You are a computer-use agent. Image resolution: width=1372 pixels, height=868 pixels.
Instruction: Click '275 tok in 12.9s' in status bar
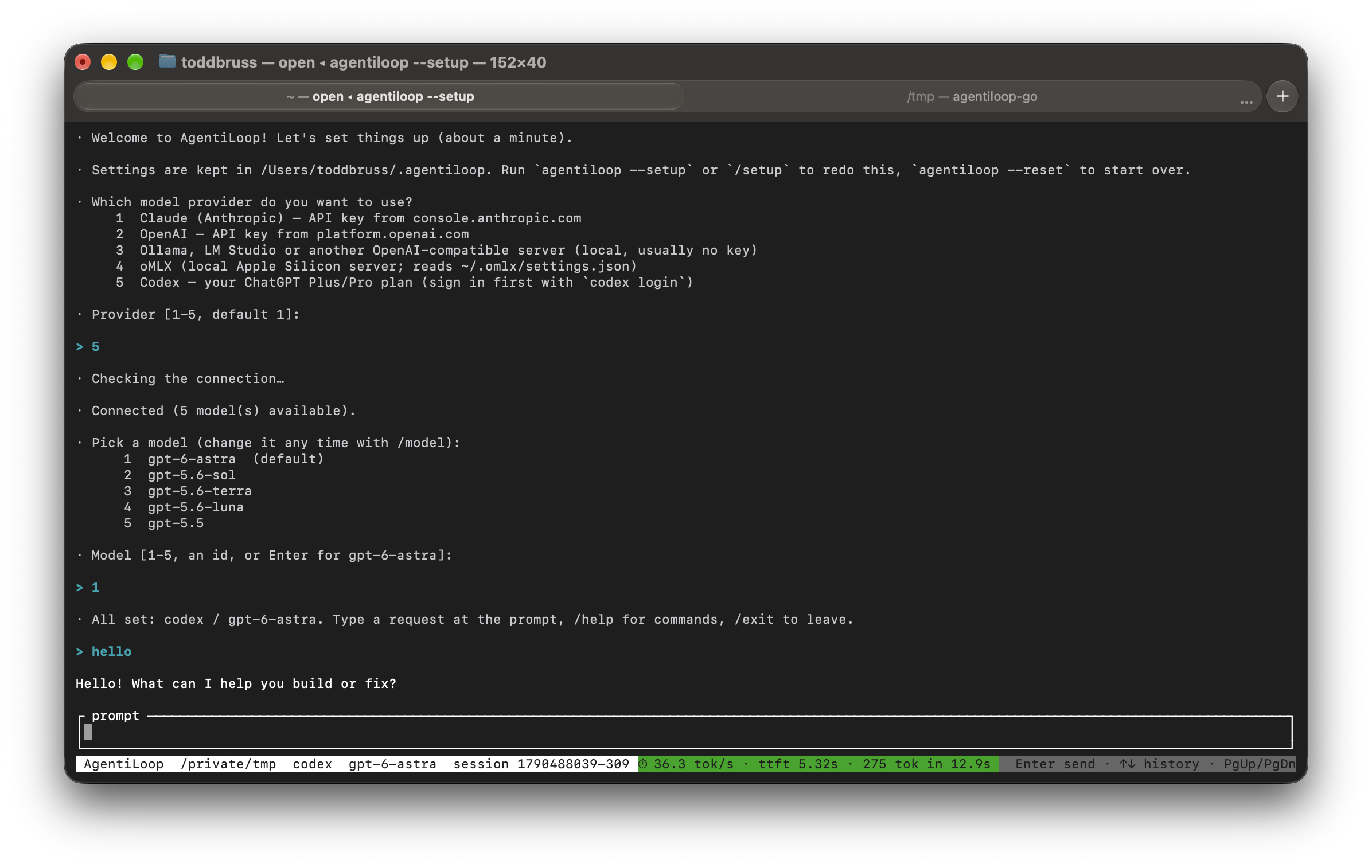[x=926, y=764]
